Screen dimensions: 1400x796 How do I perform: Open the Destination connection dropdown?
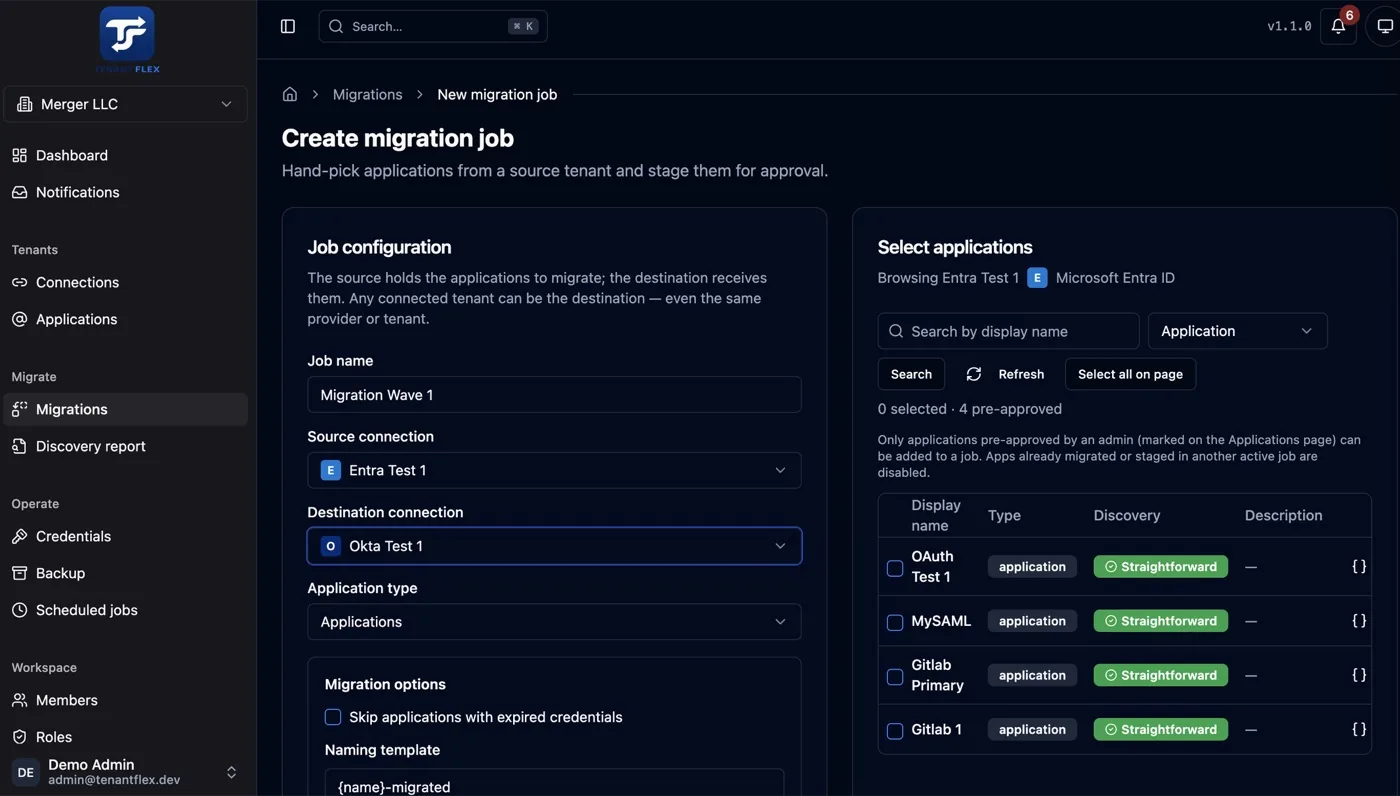[x=554, y=546]
